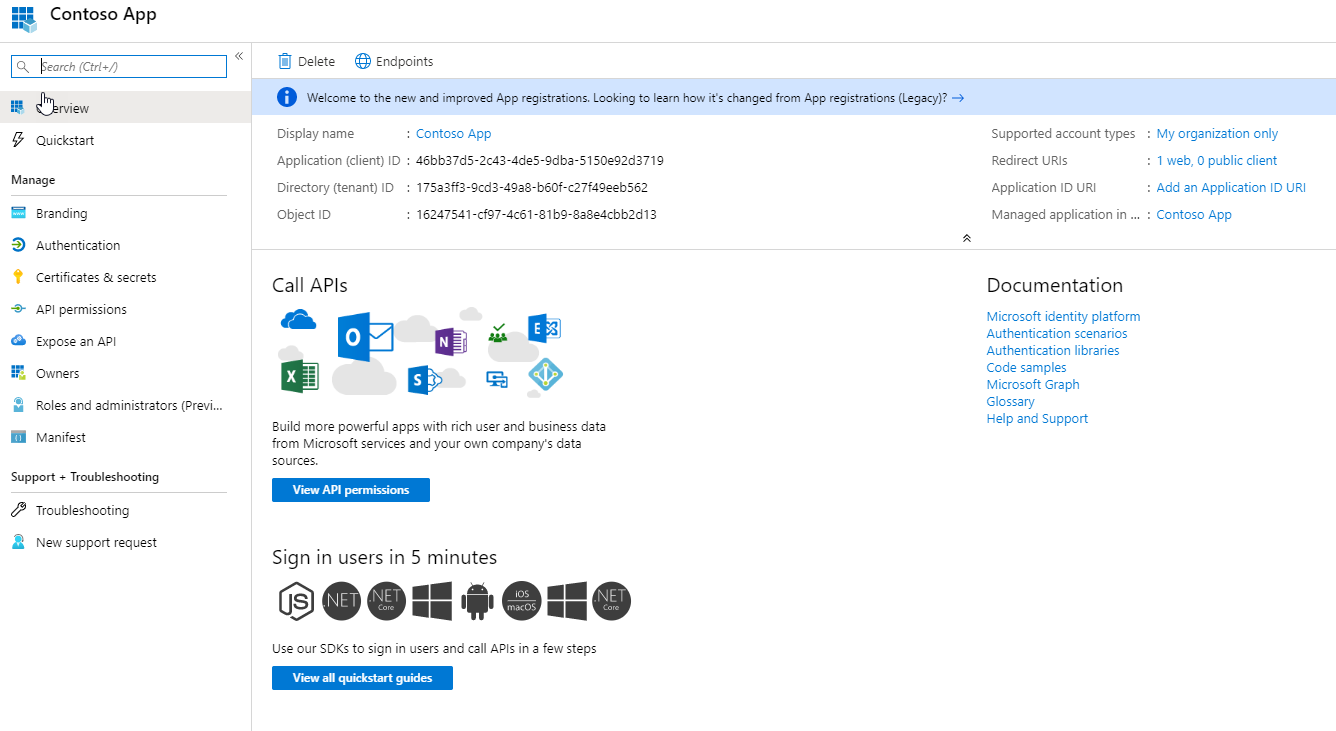Click the Quickstart lightning bolt icon
Viewport: 1336px width, 731px height.
click(x=17, y=140)
